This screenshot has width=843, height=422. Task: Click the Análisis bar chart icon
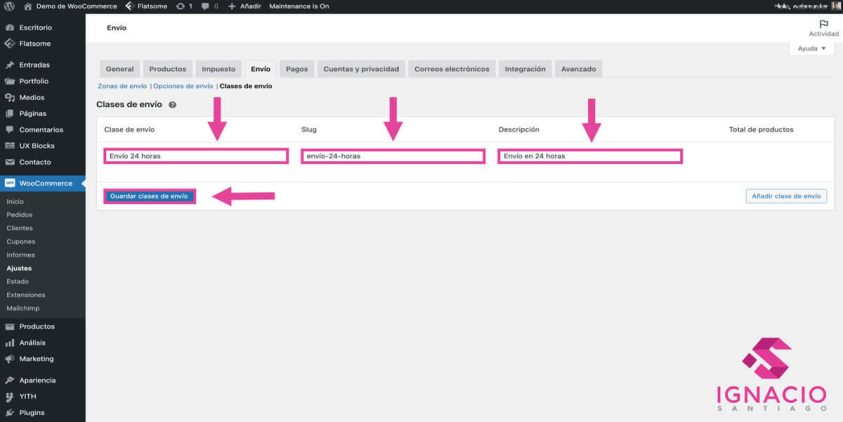[x=10, y=342]
